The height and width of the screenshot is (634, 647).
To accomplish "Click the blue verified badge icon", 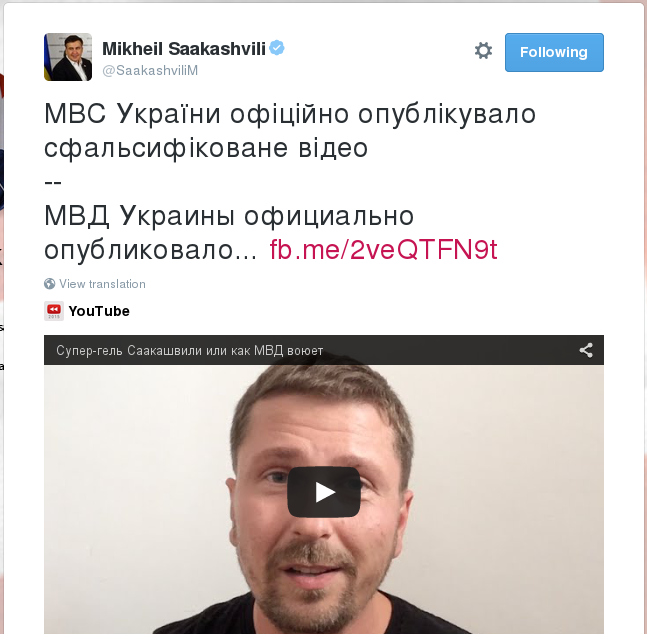I will coord(277,48).
